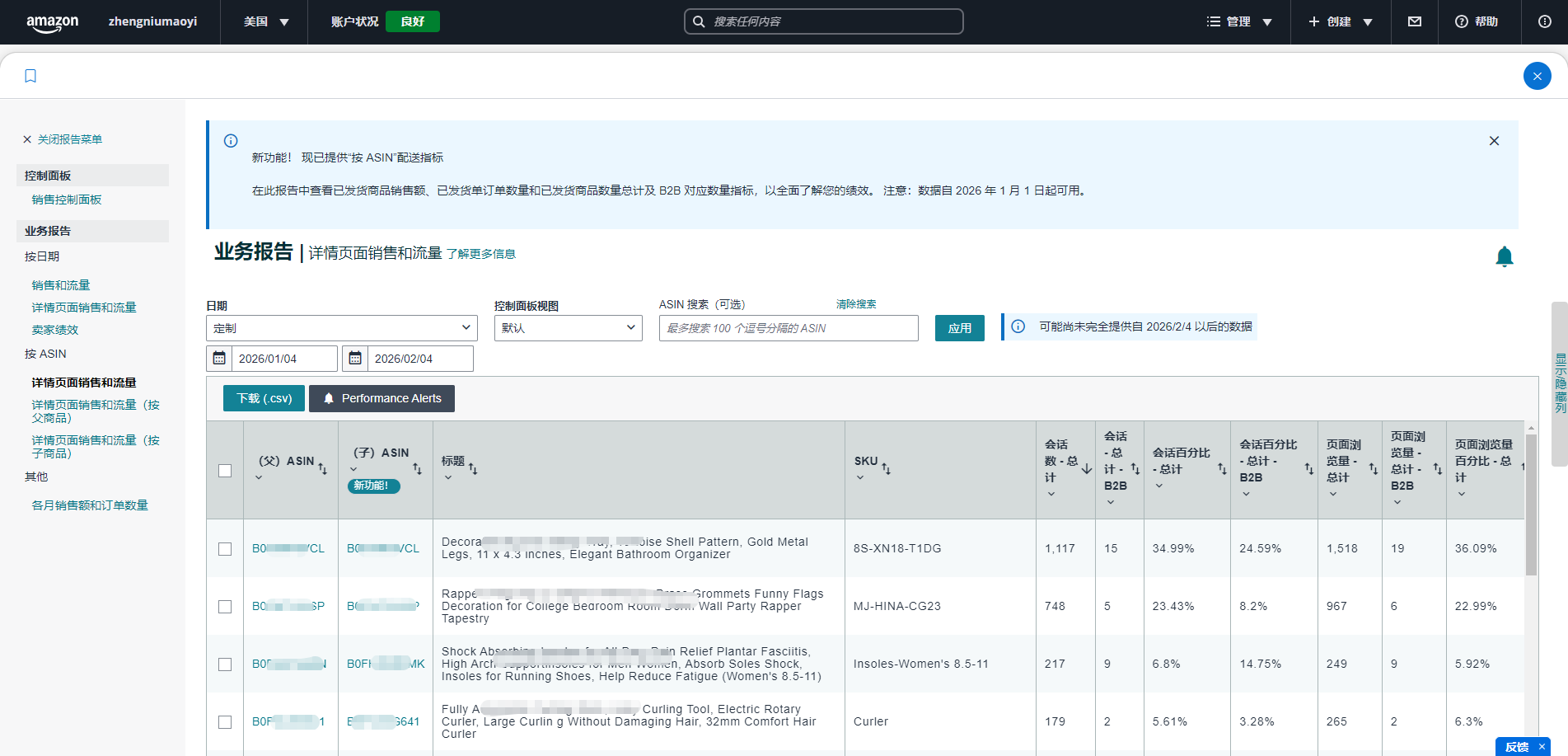
Task: Open the date range dropdown set to 定制
Action: point(341,328)
